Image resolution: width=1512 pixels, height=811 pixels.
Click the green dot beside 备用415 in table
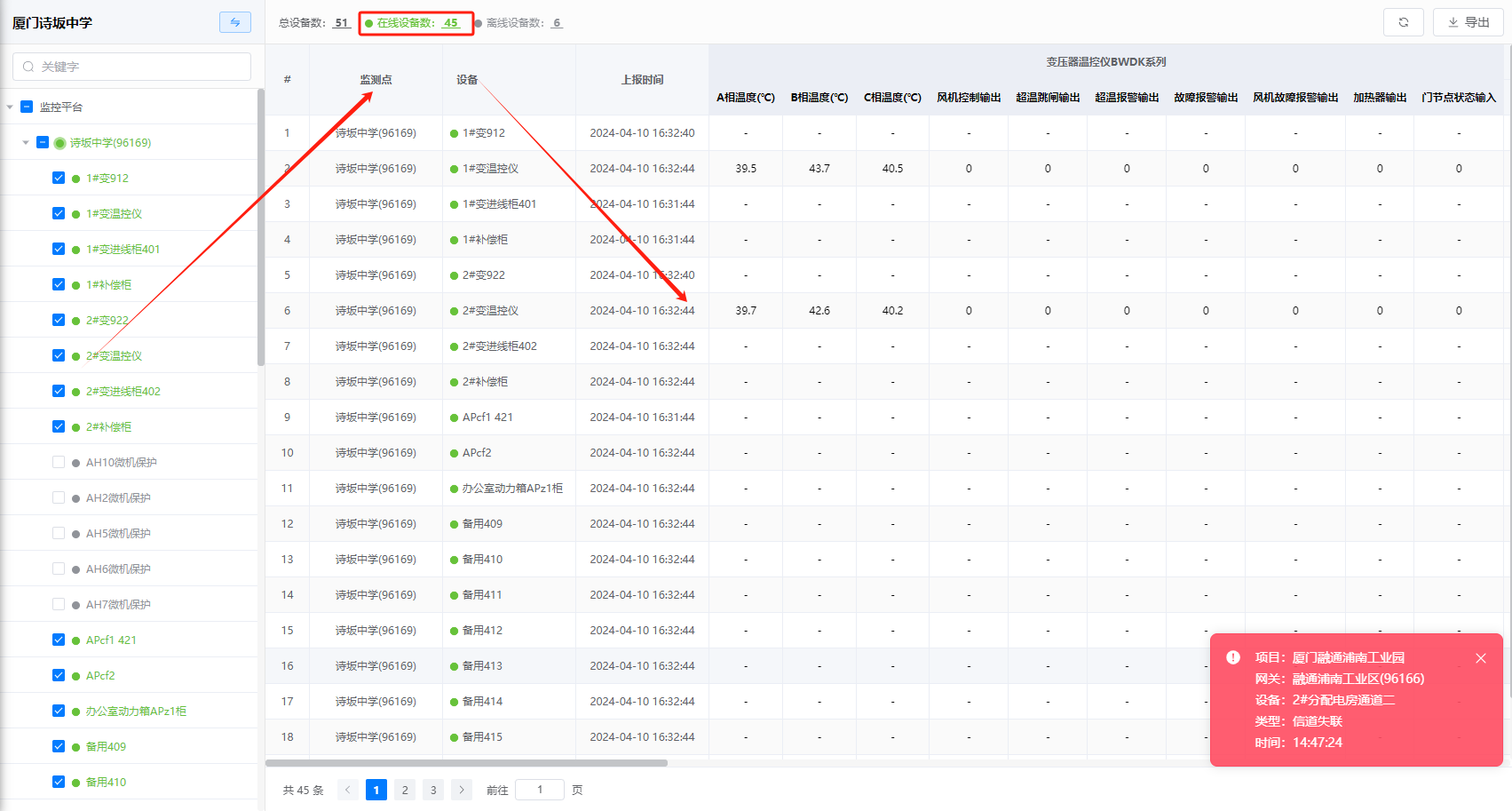pos(455,737)
